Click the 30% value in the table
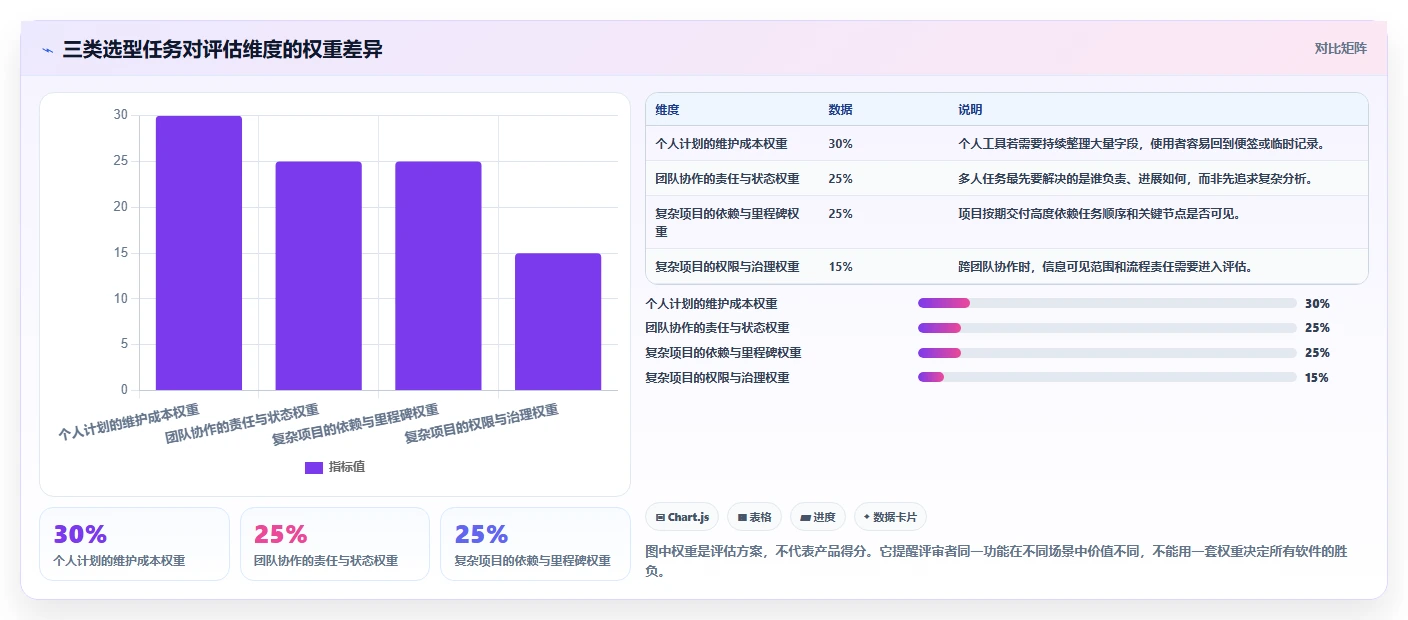 840,144
